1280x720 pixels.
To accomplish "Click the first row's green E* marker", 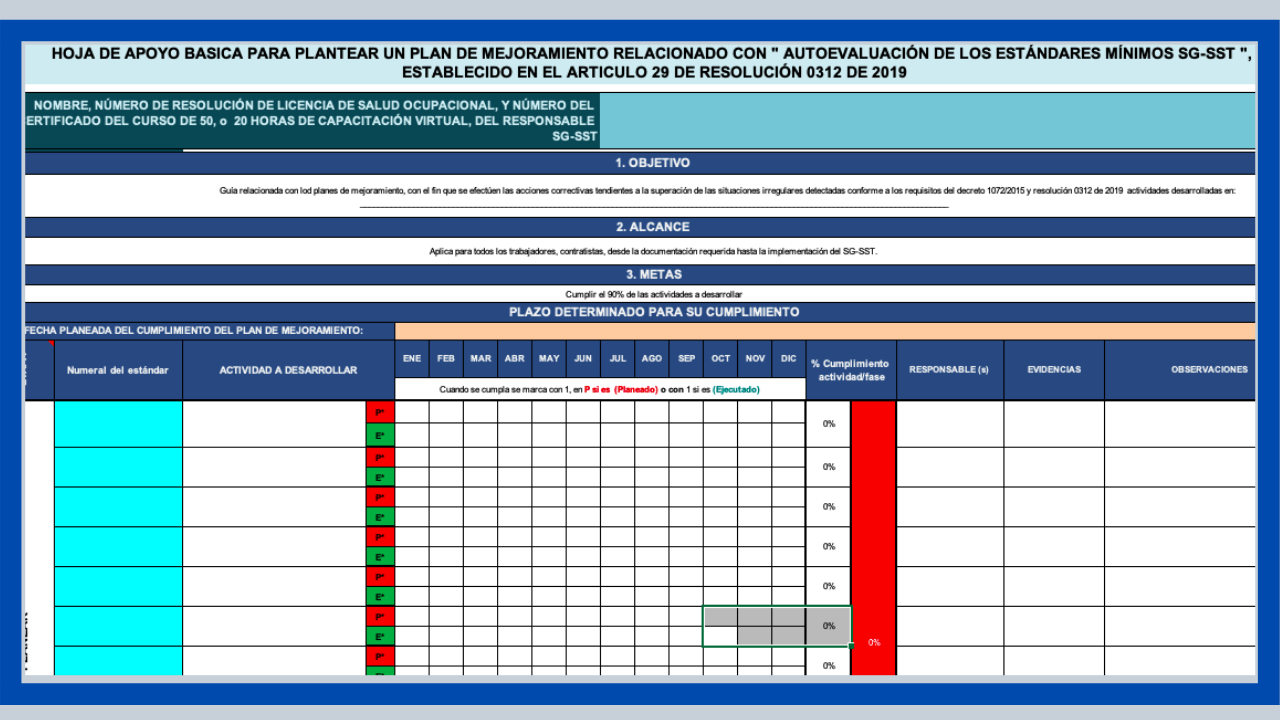I will pyautogui.click(x=380, y=436).
